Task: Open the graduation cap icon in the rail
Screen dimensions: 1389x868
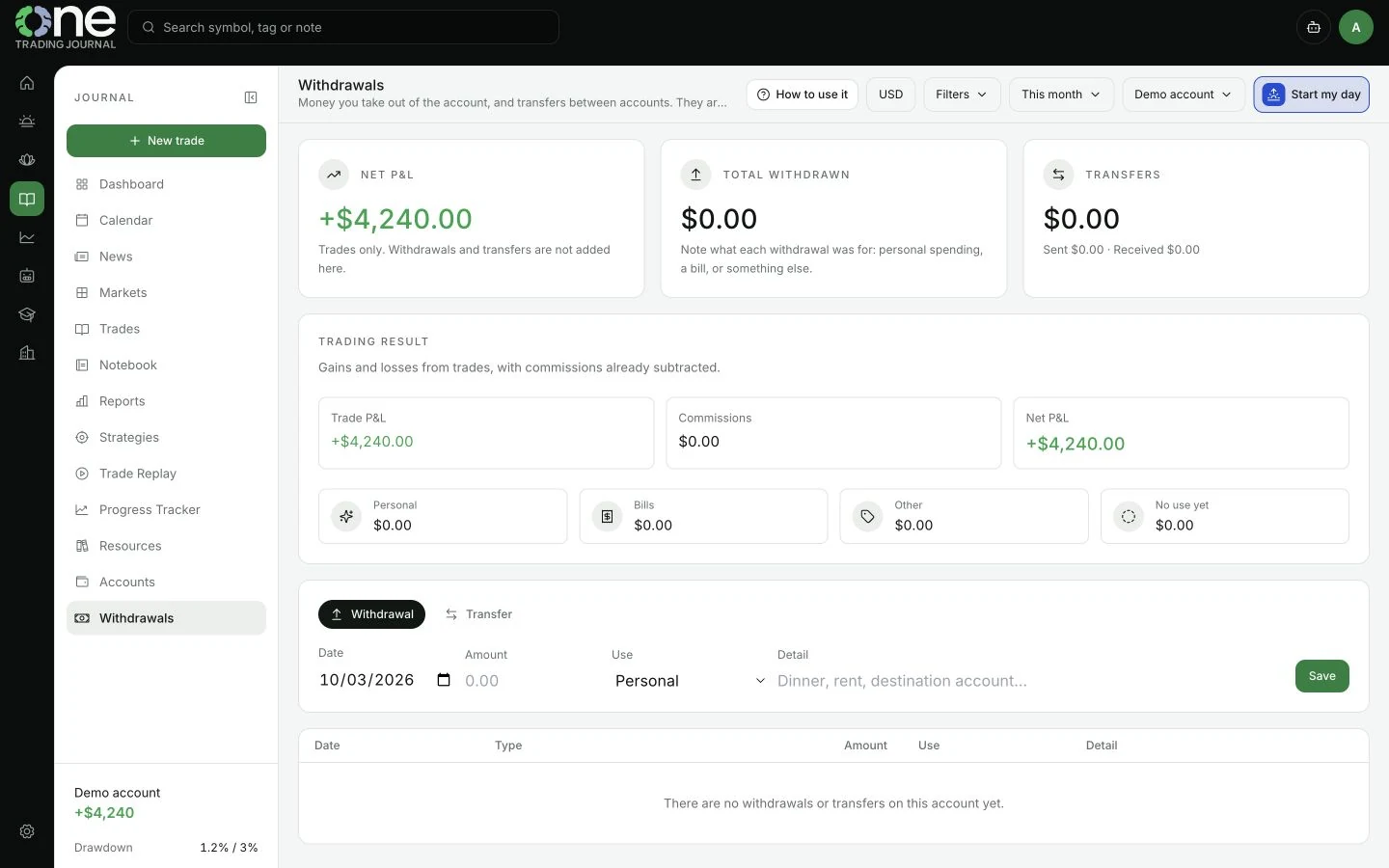Action: [x=27, y=314]
